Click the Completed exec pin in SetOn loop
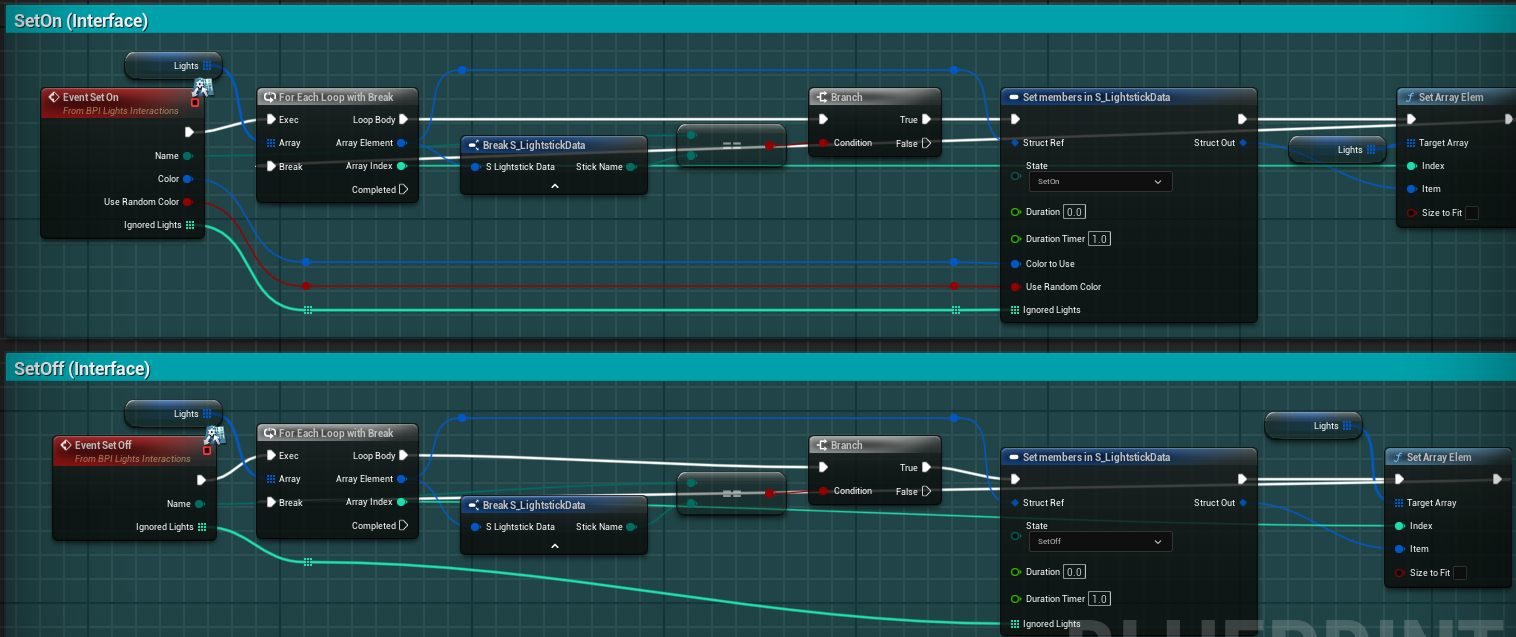Viewport: 1516px width, 637px height. pos(403,189)
